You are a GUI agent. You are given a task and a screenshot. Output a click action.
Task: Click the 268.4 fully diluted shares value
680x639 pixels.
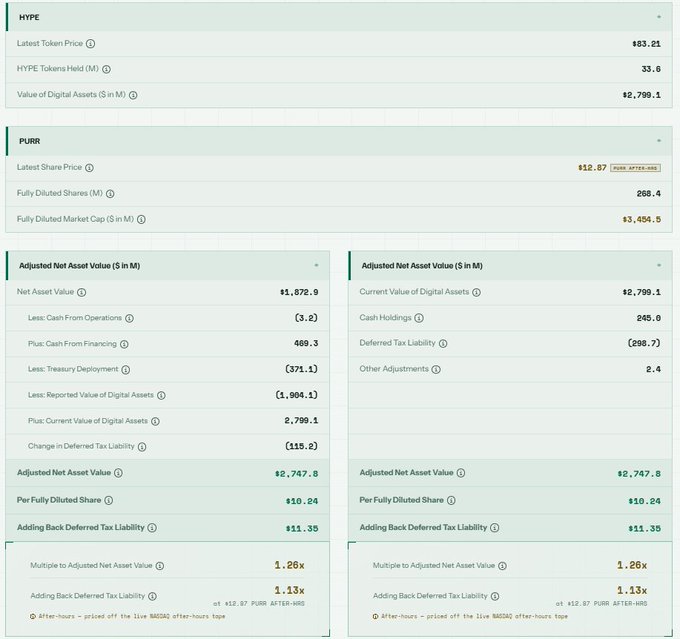648,193
